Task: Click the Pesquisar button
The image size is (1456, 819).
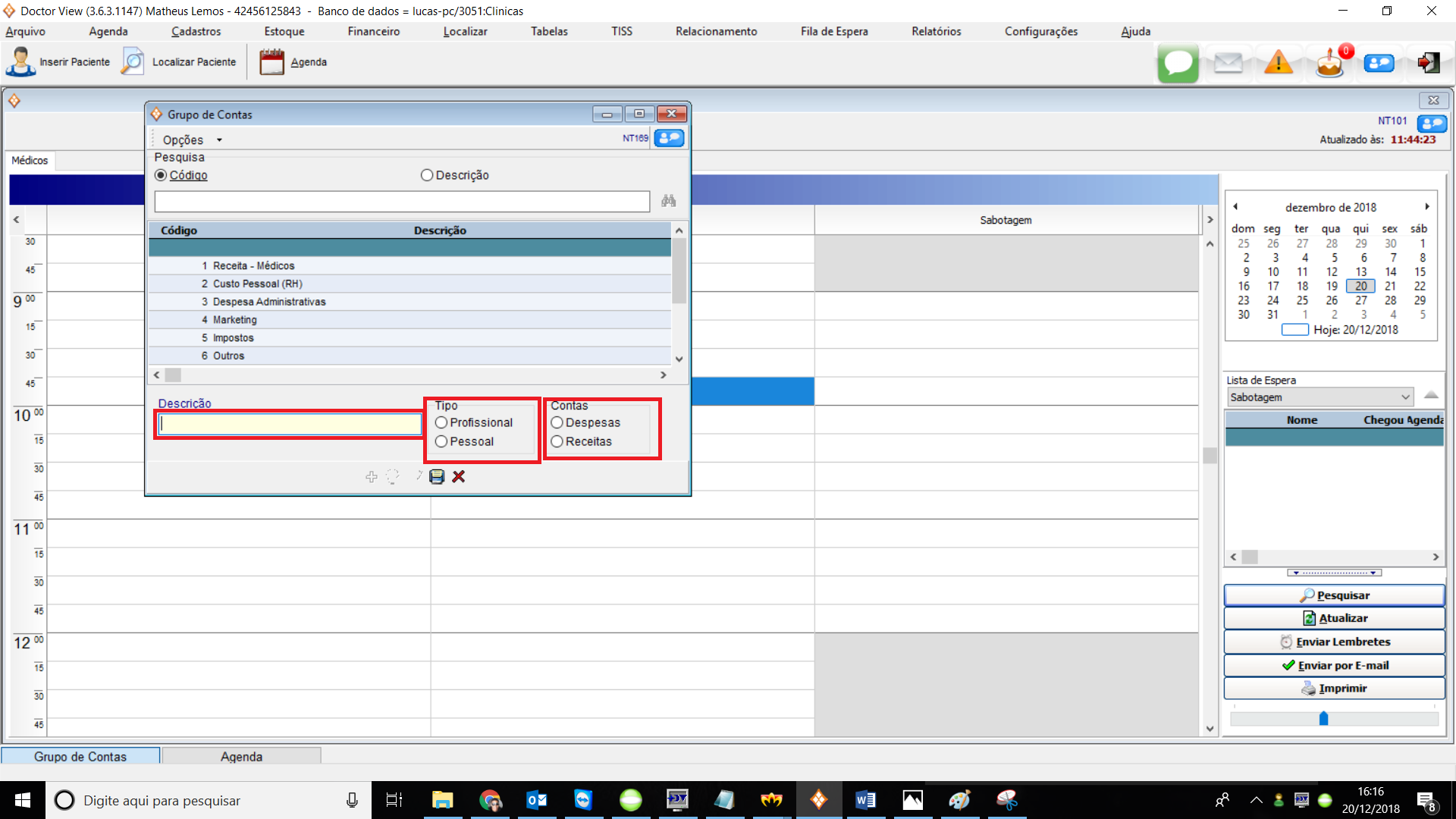Action: [1334, 595]
